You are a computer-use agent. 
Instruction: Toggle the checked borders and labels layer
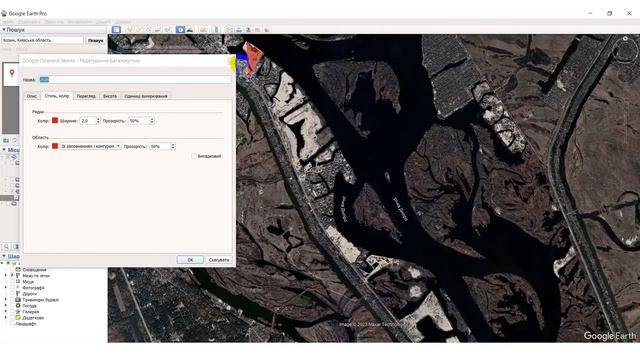click(x=12, y=276)
